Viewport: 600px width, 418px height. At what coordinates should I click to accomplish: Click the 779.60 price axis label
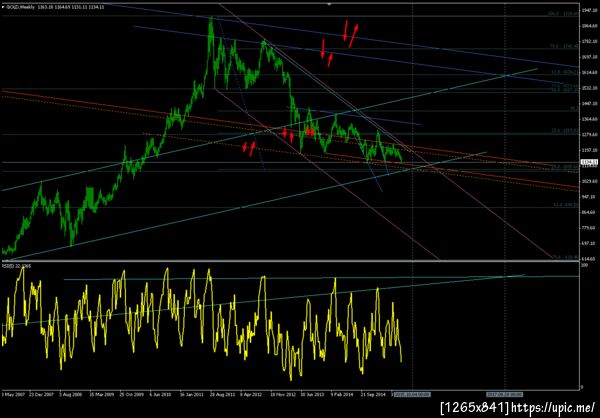(x=589, y=228)
